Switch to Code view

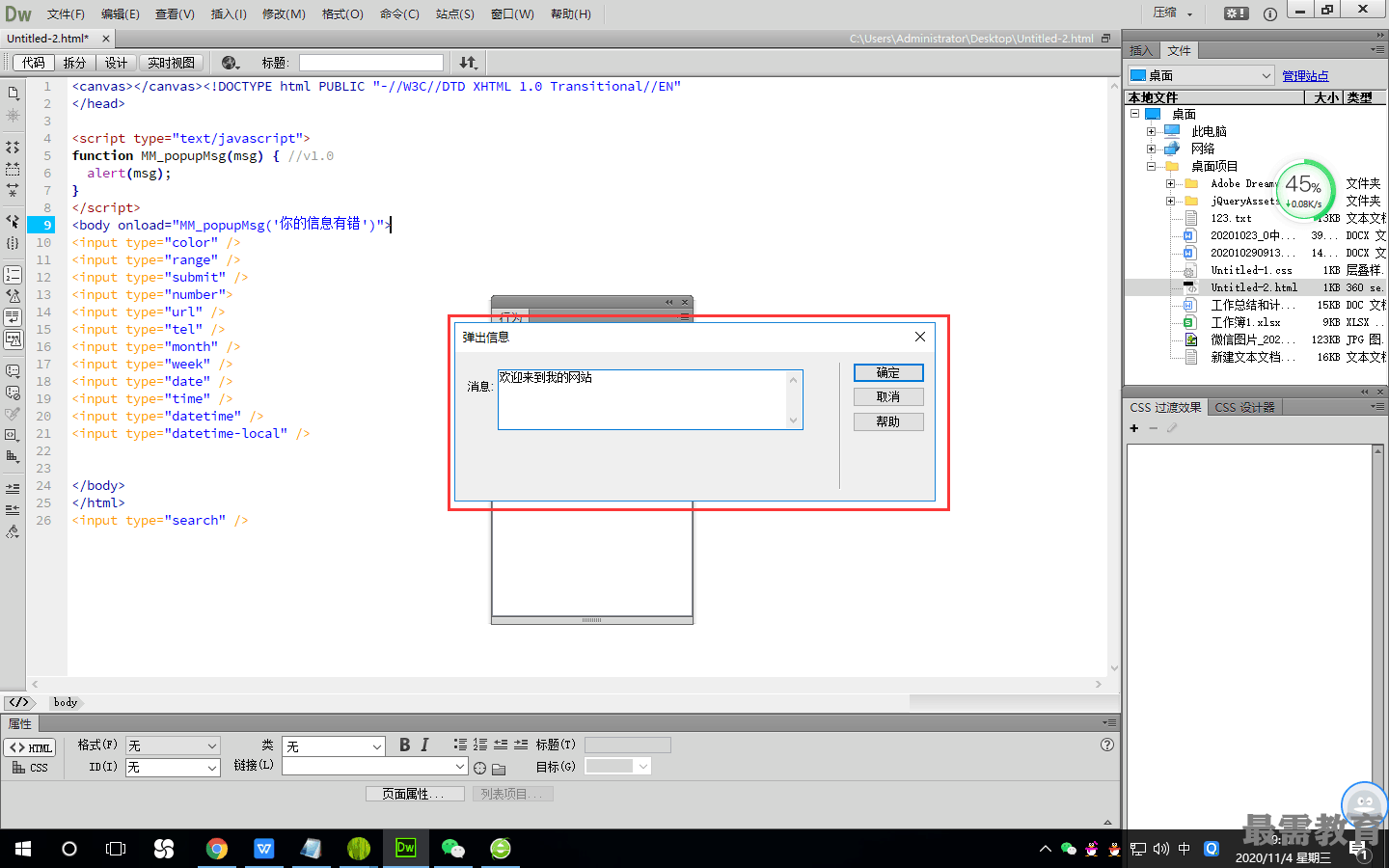click(34, 63)
